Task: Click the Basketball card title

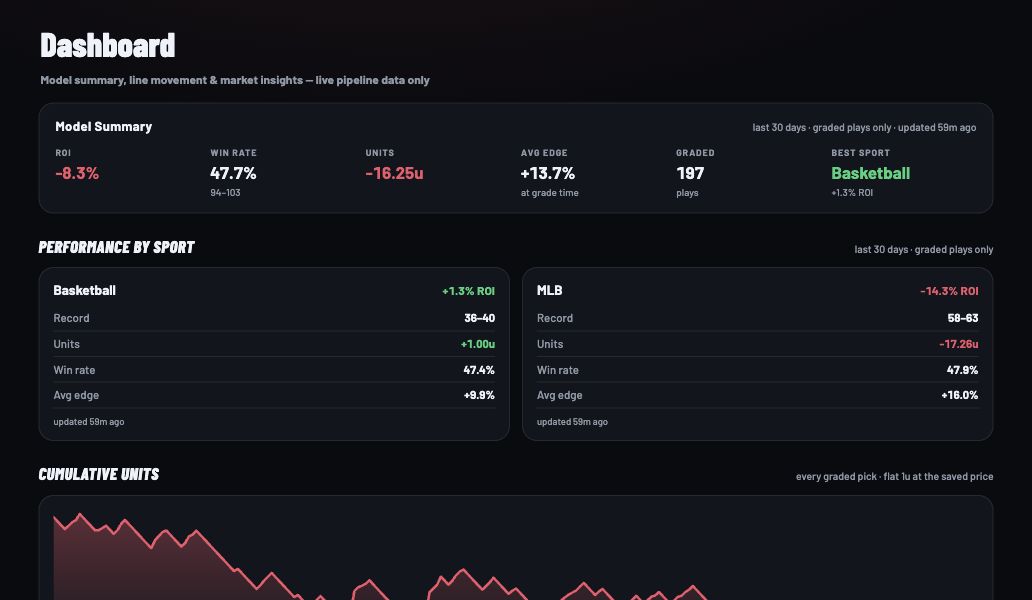Action: [84, 290]
